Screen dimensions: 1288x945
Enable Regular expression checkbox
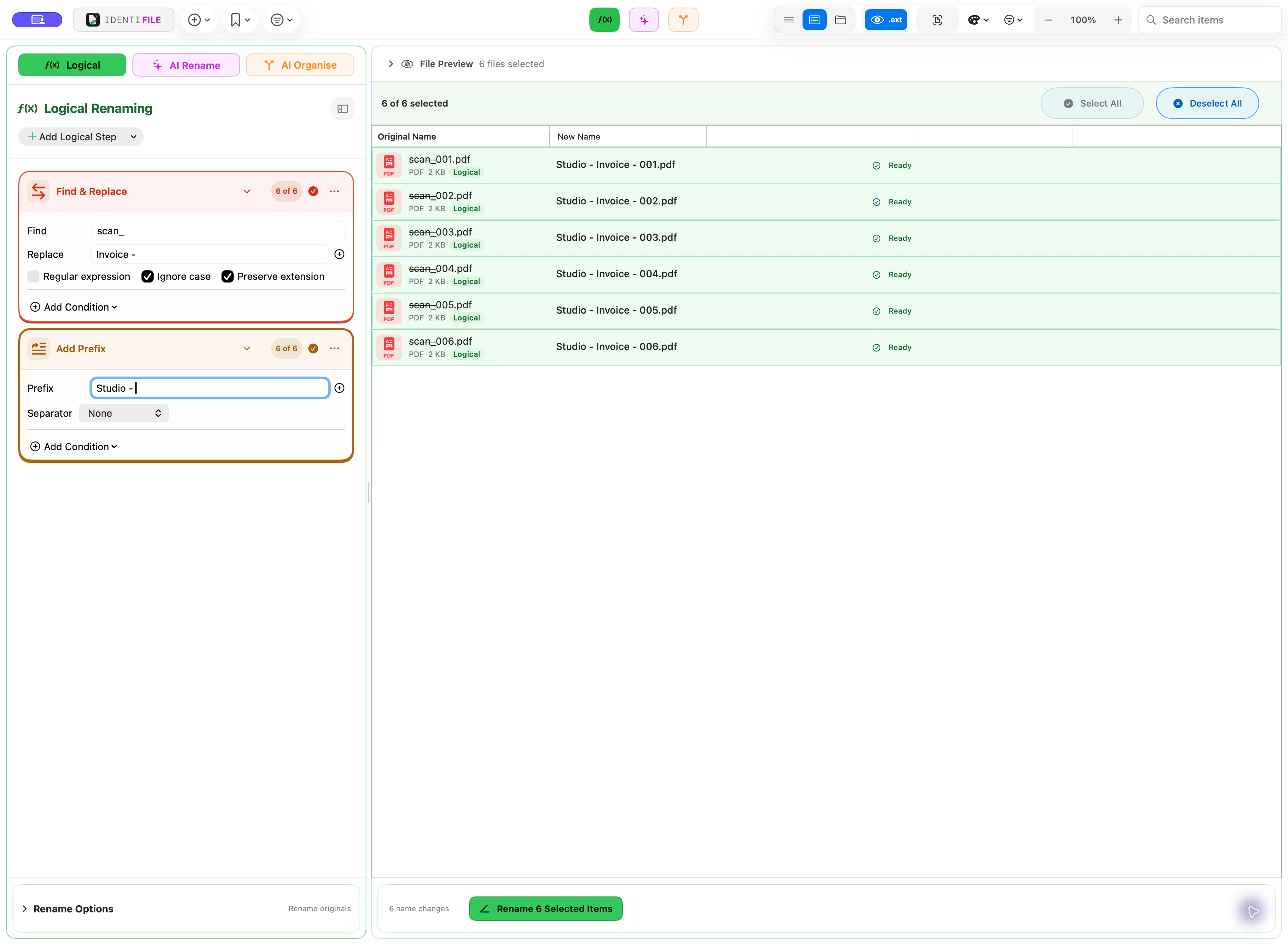click(33, 276)
